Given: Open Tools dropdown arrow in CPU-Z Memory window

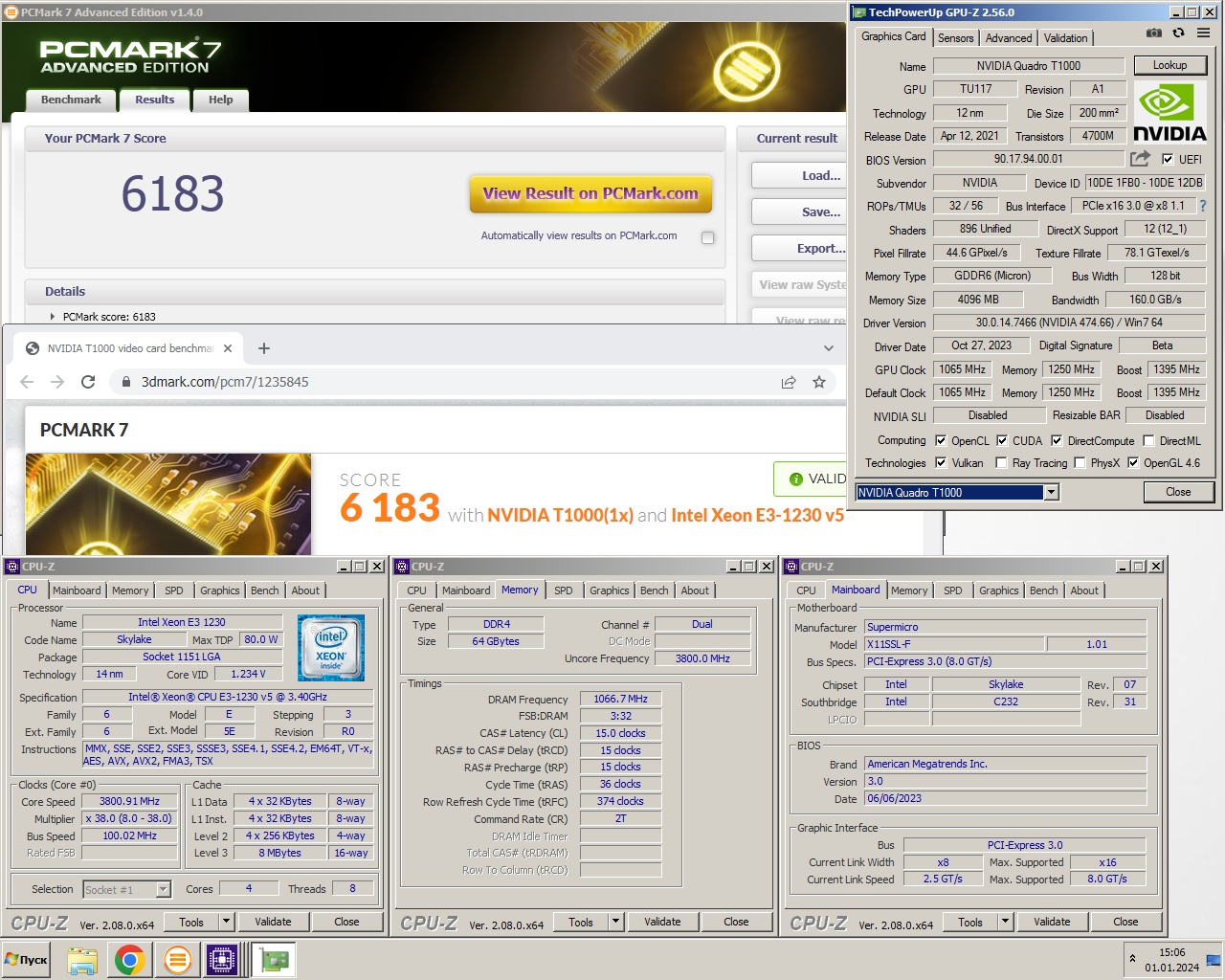Looking at the screenshot, I should 616,922.
